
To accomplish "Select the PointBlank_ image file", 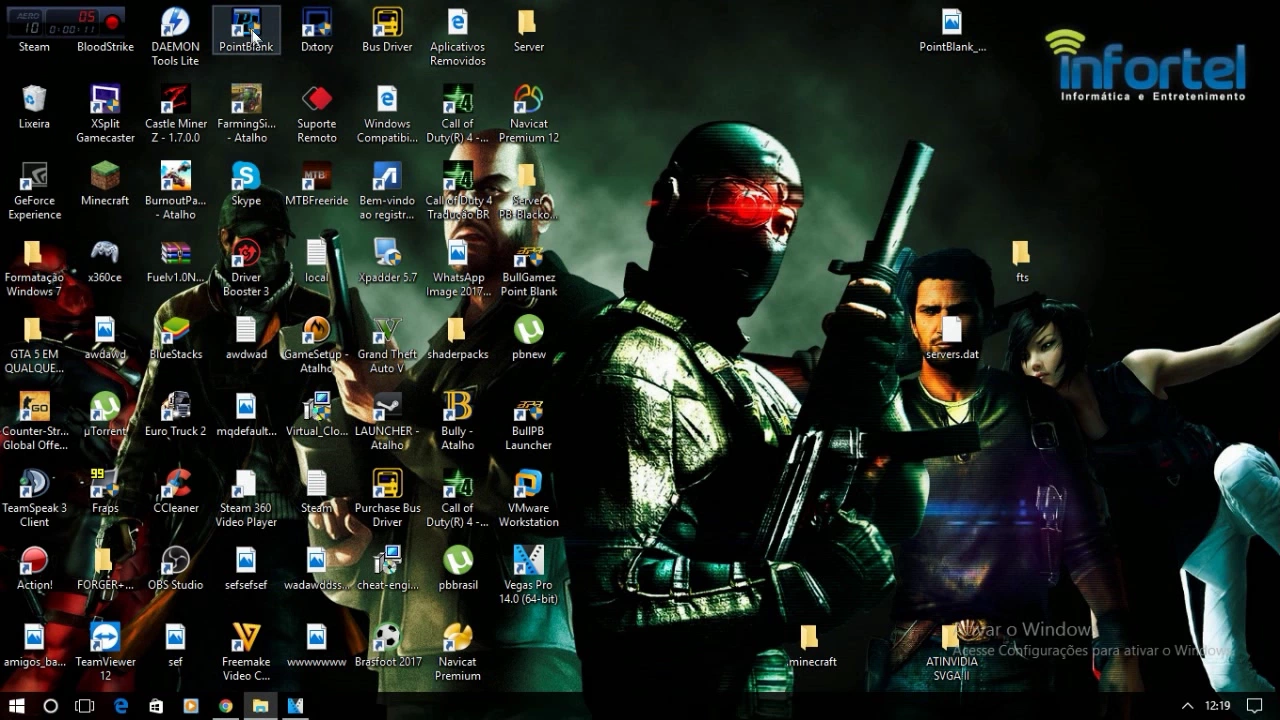I will click(x=951, y=31).
